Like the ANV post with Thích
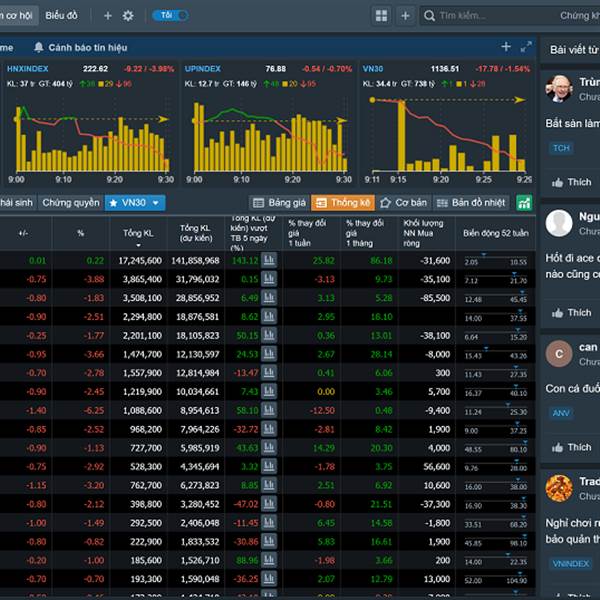 tap(571, 447)
